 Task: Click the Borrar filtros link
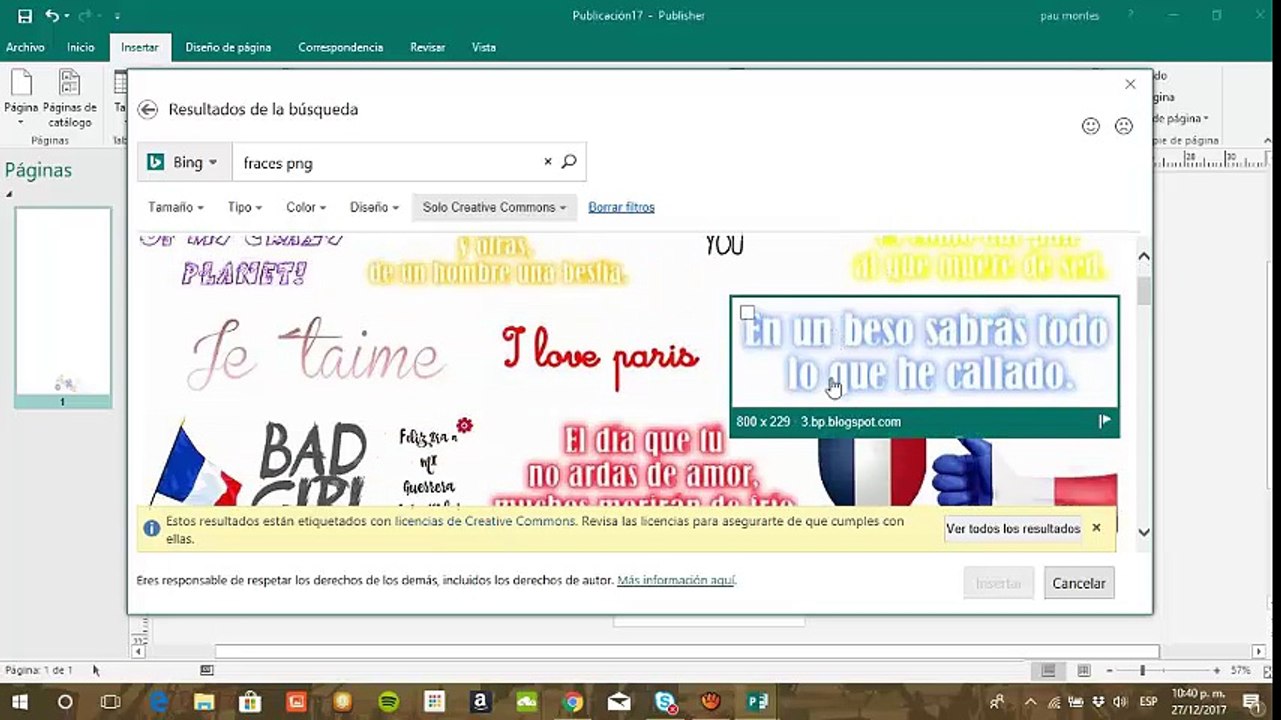[621, 207]
